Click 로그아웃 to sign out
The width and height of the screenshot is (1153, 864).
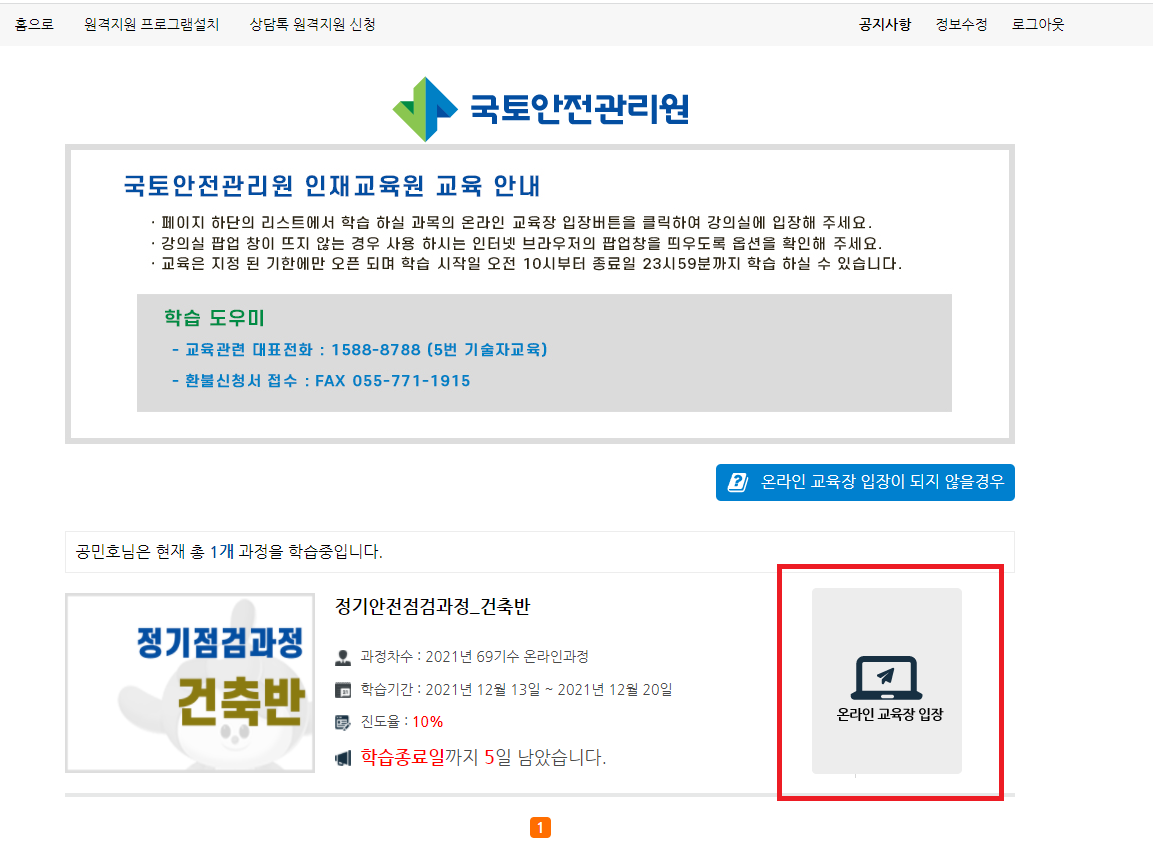tap(1037, 23)
